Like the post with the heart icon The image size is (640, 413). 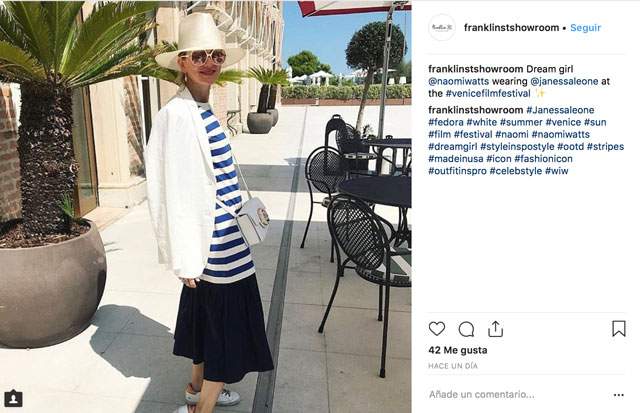click(437, 329)
